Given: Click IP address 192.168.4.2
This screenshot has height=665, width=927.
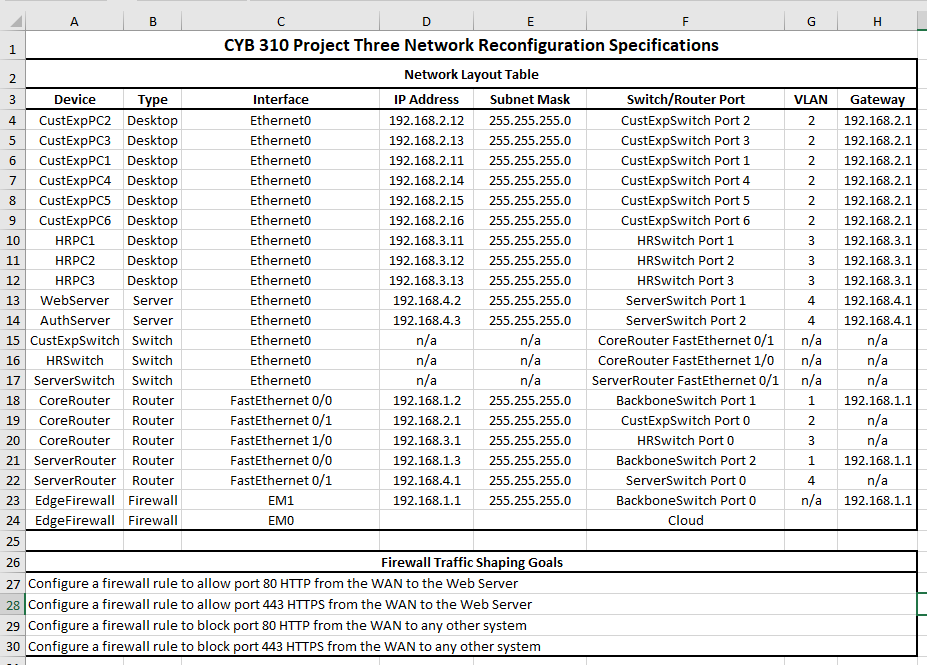Looking at the screenshot, I should point(426,300).
